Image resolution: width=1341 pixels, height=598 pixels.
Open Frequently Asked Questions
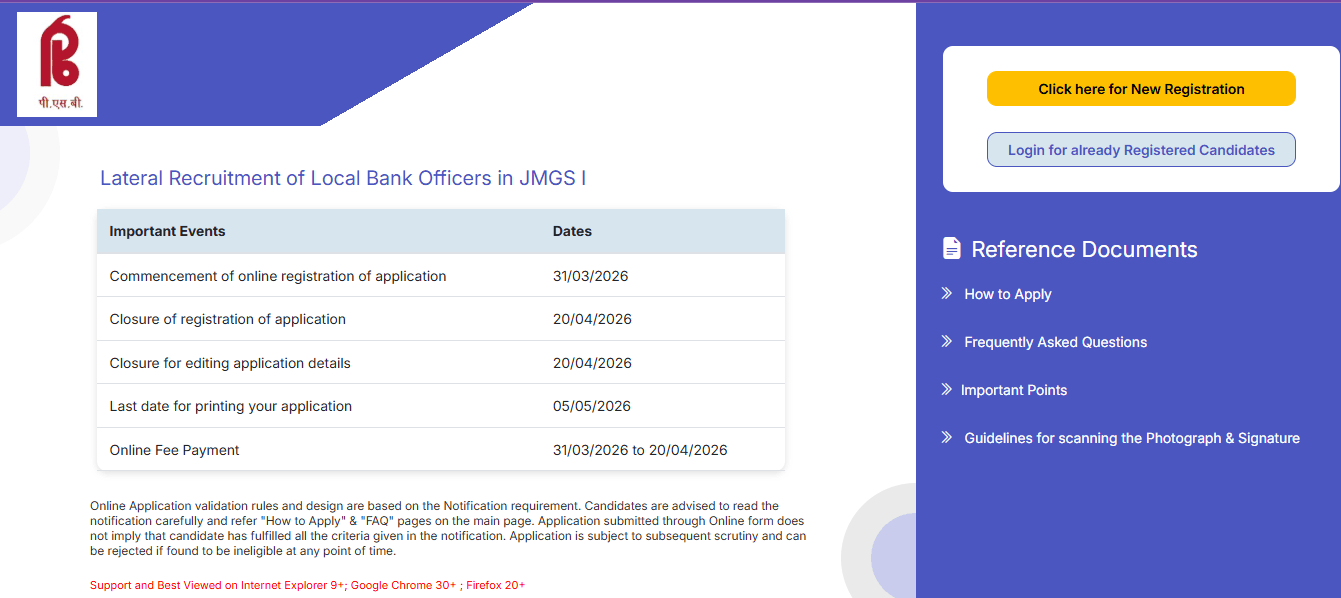coord(1054,342)
